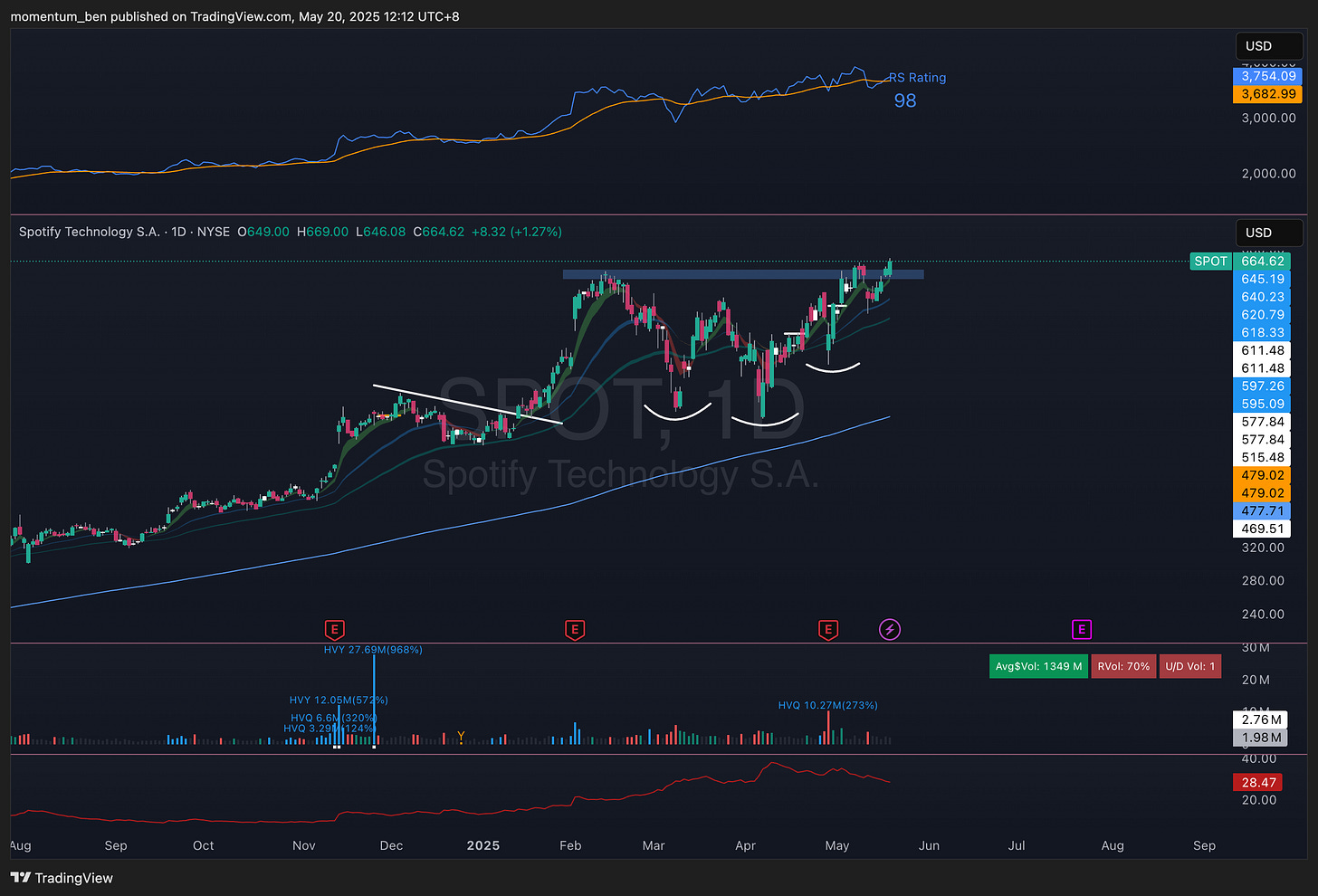Click the 3,000.00 RS scale label
The height and width of the screenshot is (896, 1318).
[x=1268, y=118]
